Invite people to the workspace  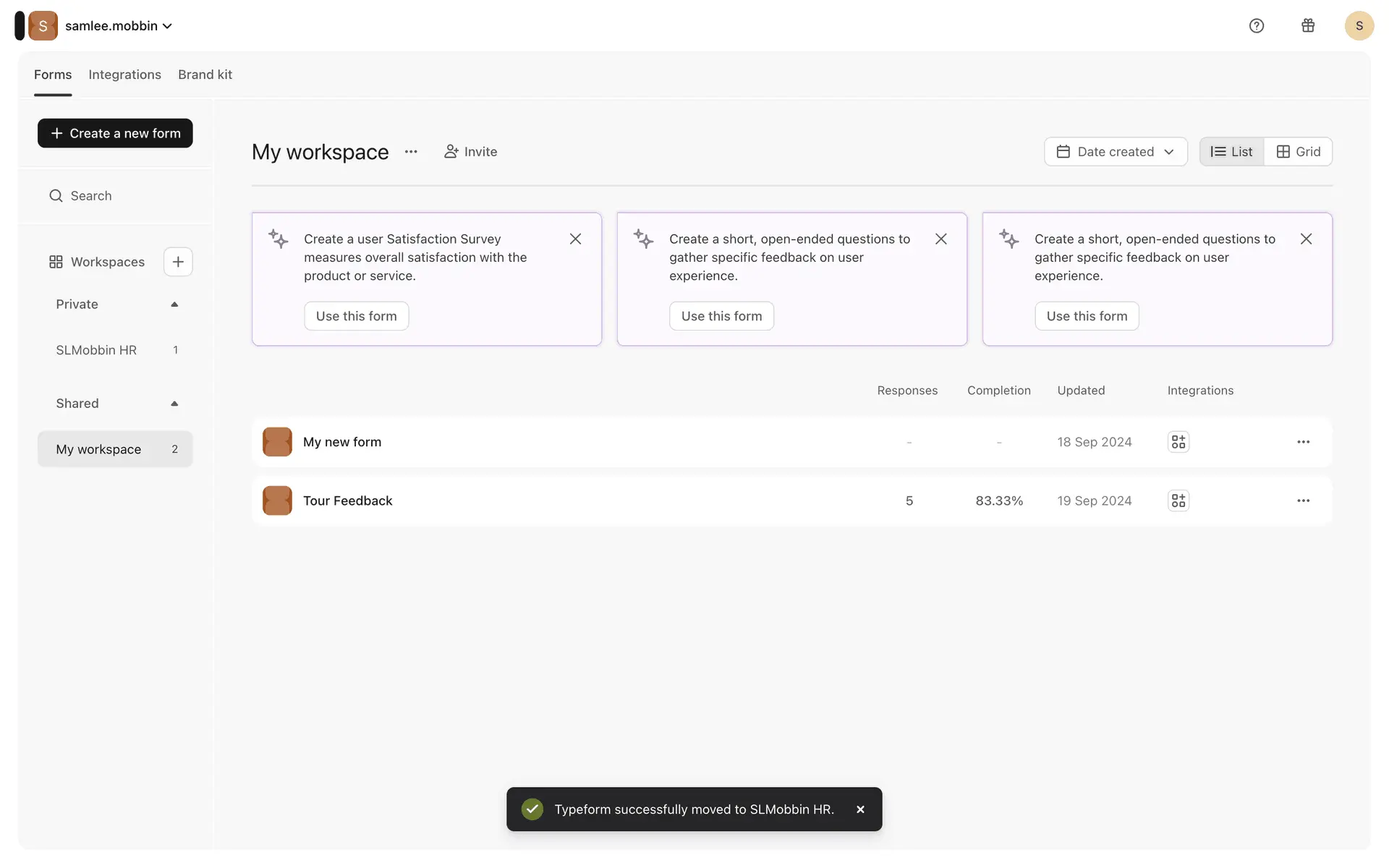point(470,152)
